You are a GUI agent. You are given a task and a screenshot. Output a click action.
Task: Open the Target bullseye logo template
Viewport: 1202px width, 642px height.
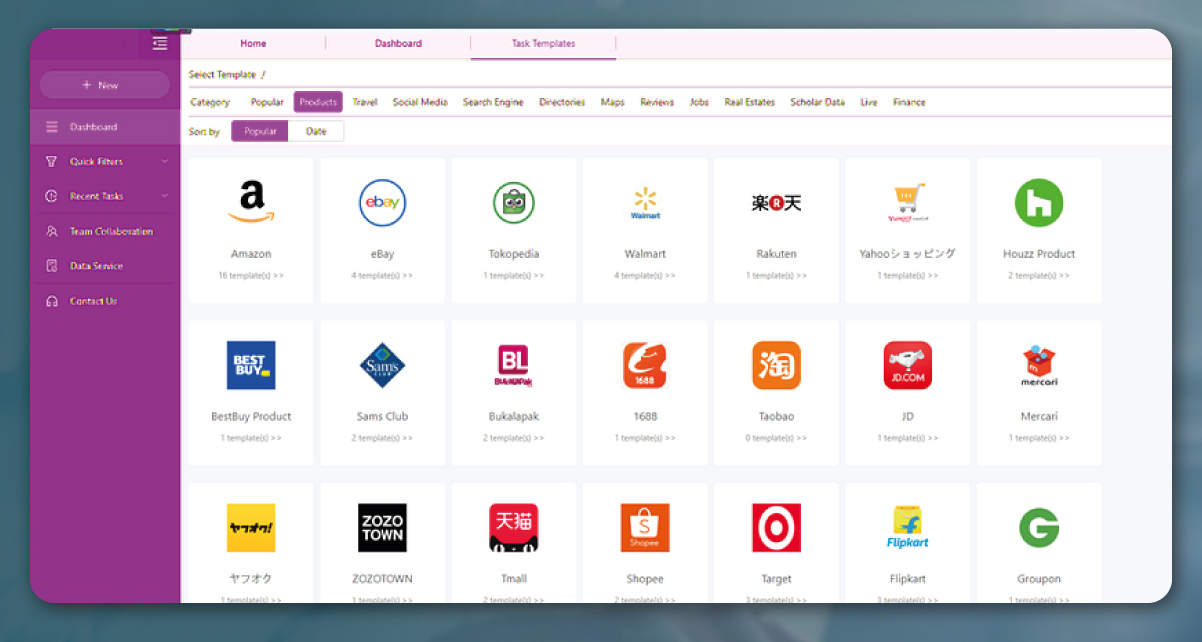[x=776, y=528]
